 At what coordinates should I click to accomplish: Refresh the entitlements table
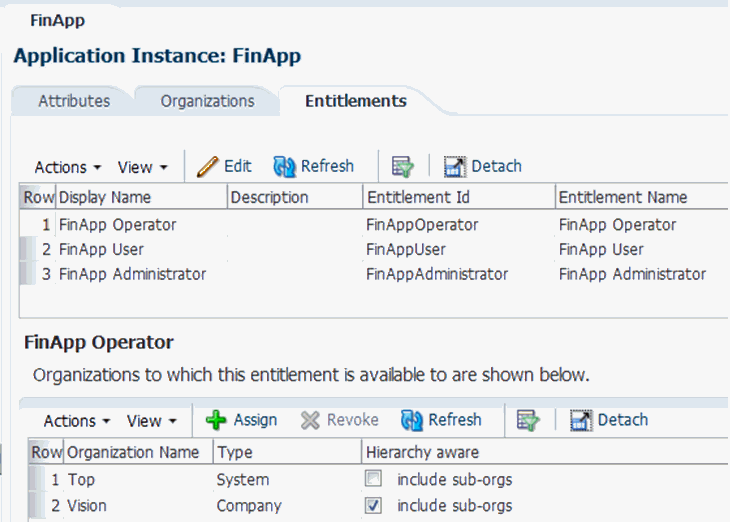click(x=314, y=166)
